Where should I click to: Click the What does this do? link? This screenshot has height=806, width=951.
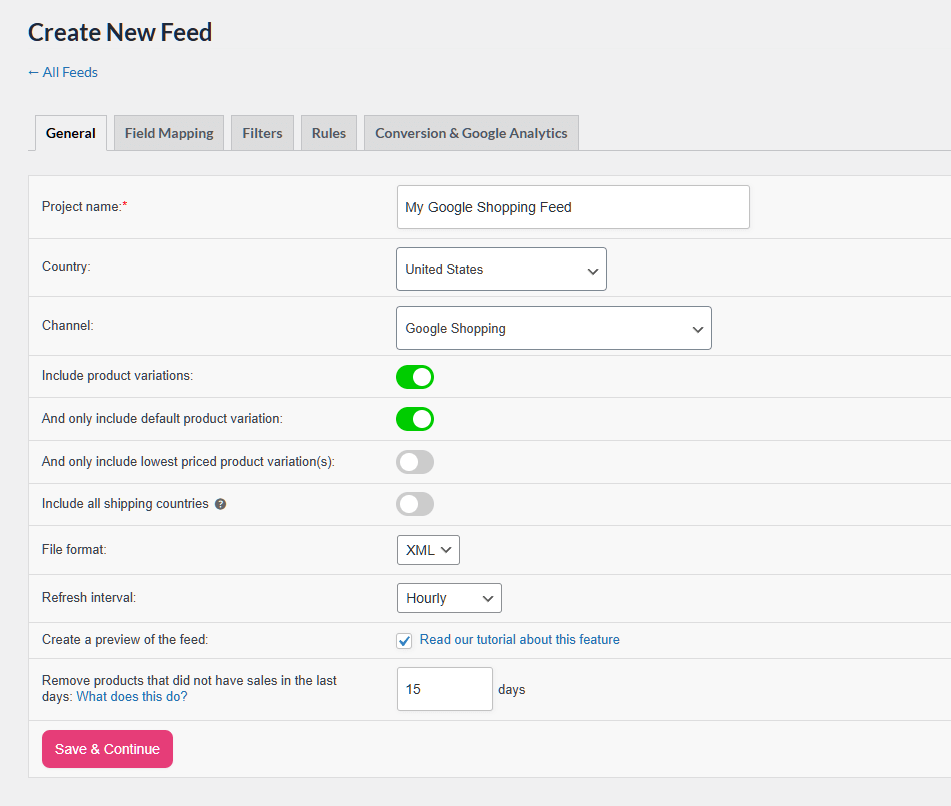(x=132, y=697)
